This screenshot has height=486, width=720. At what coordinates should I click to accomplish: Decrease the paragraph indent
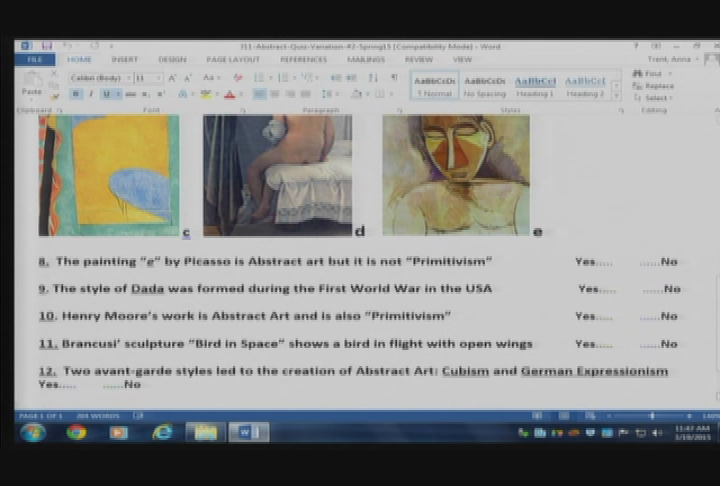(336, 78)
